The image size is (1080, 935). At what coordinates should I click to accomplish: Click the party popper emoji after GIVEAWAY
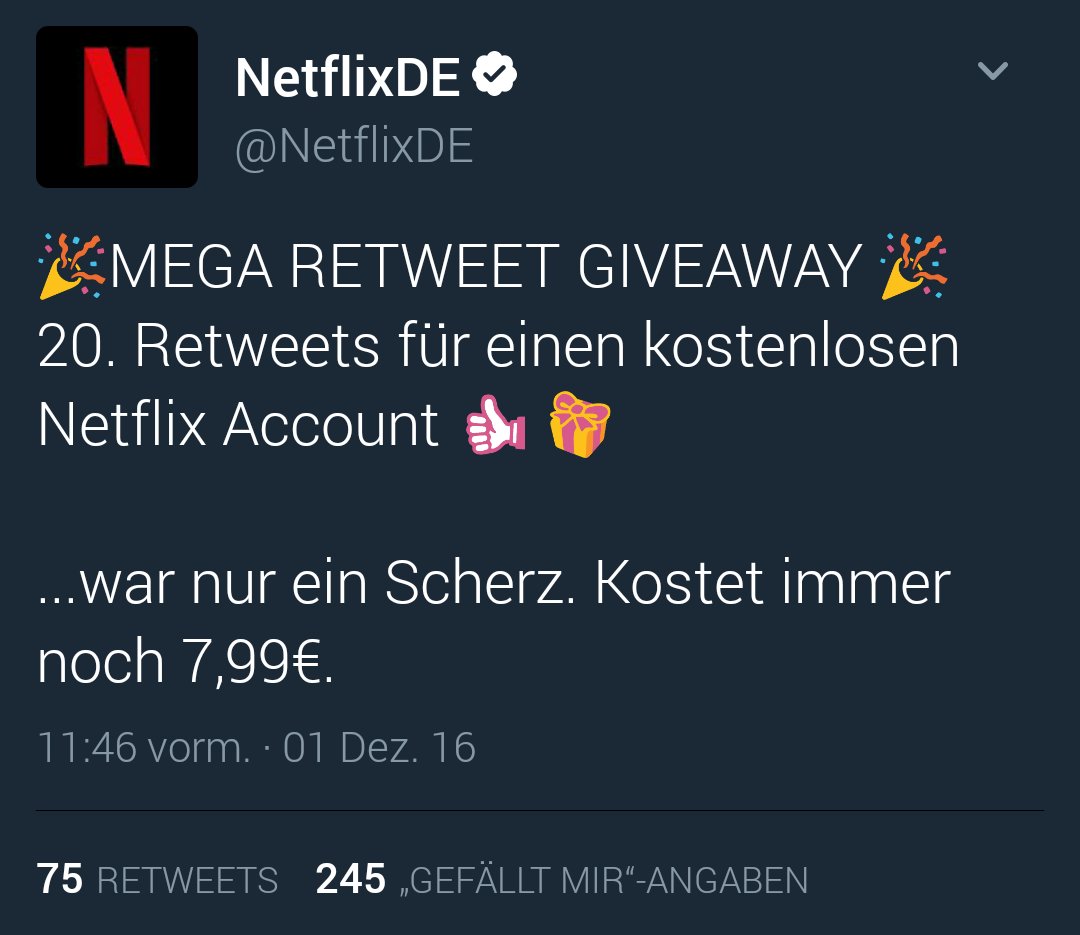(x=914, y=266)
